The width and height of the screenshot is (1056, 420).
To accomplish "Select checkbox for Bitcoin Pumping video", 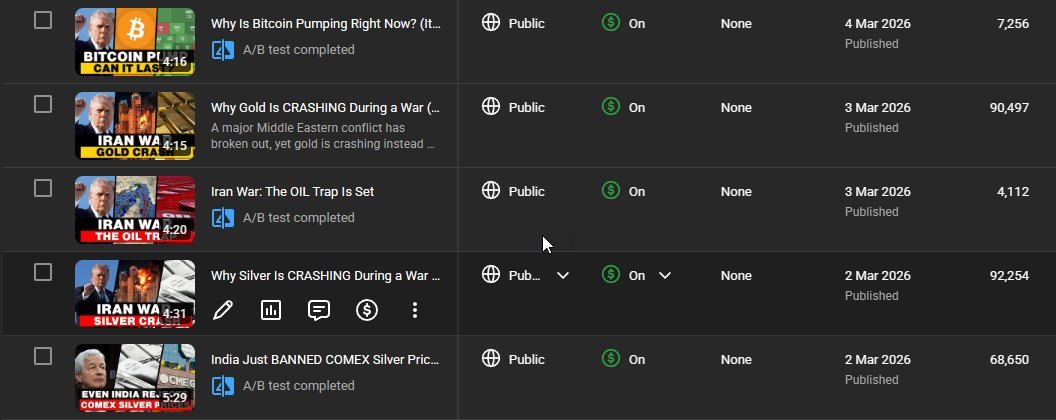I will [43, 20].
